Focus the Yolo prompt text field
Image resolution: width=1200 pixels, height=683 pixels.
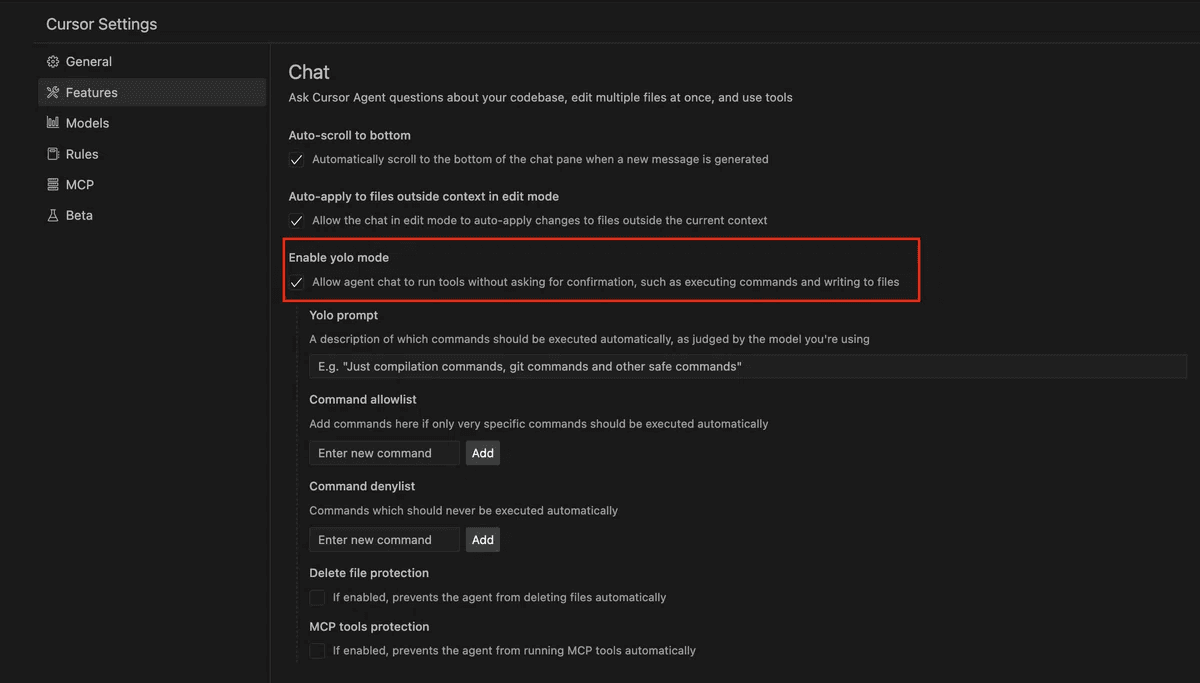click(x=747, y=367)
